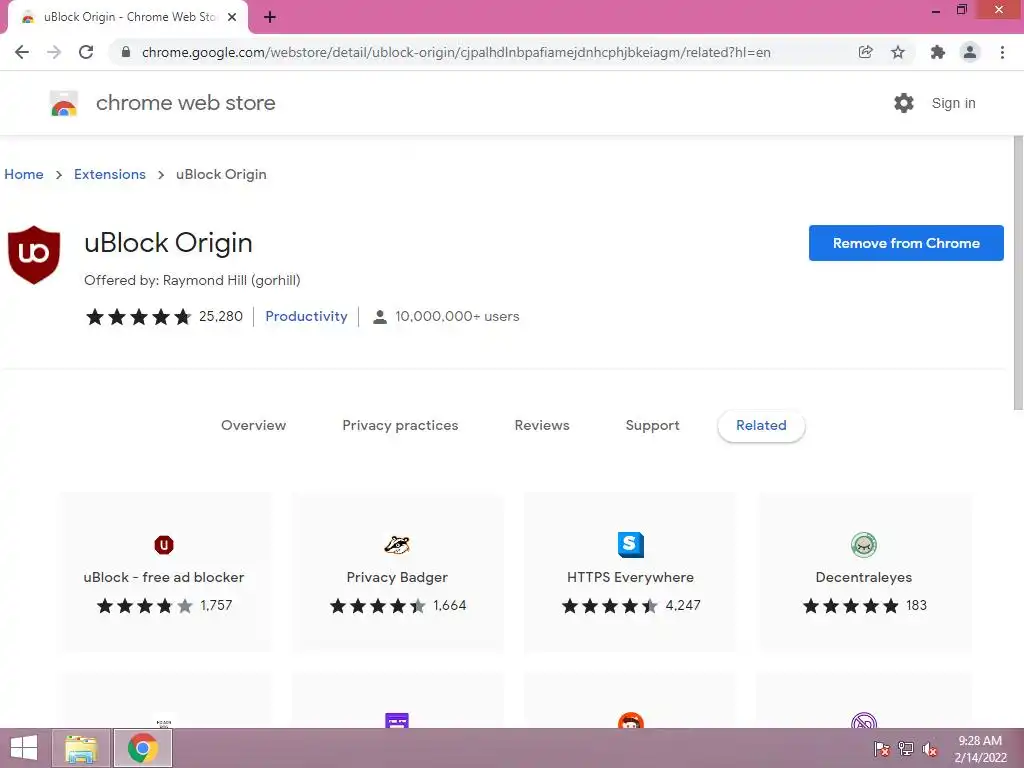
Task: Go to Home breadcrumb link
Action: (24, 174)
